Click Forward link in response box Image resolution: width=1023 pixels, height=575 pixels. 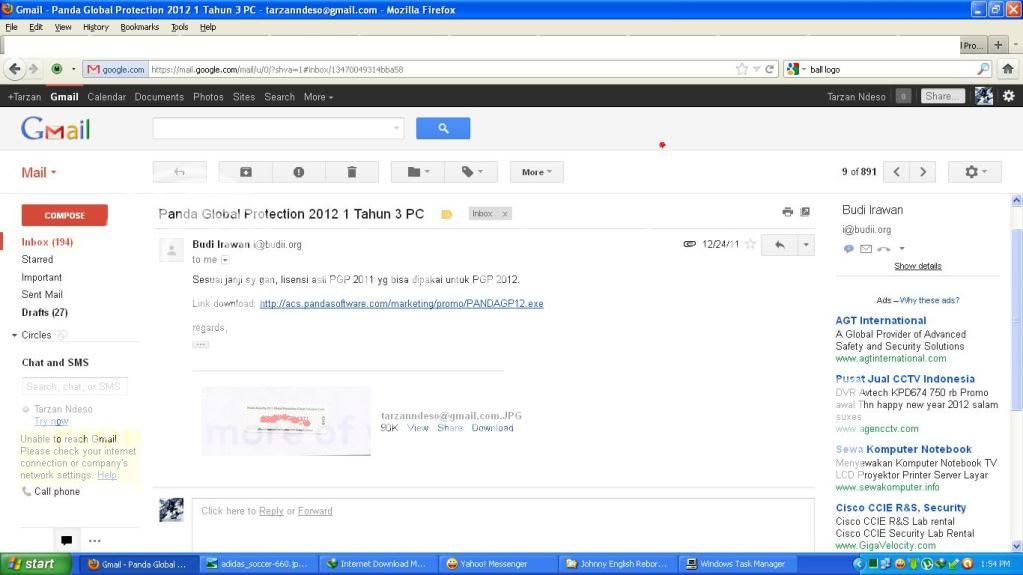click(x=315, y=511)
